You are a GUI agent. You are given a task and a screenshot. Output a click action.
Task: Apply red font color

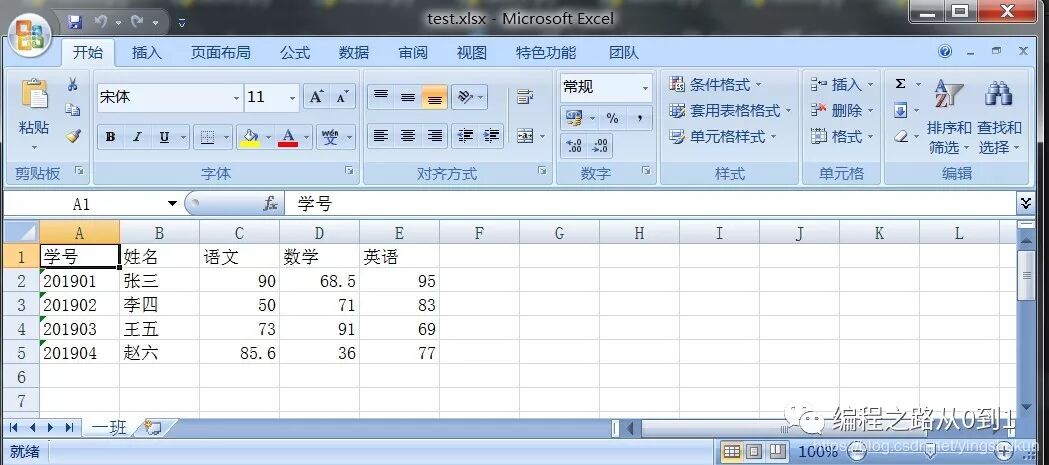tap(288, 137)
